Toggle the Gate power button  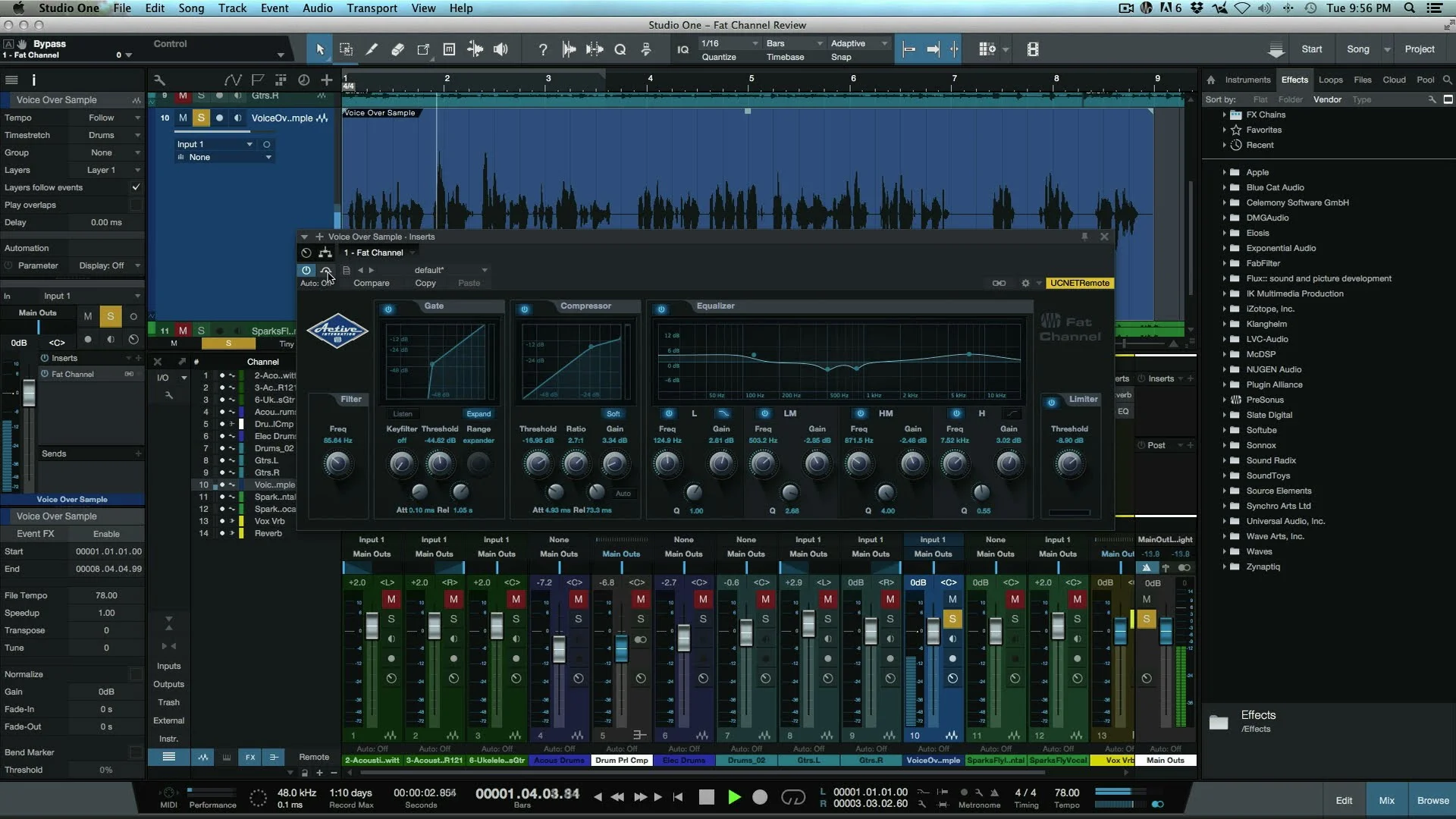[388, 309]
